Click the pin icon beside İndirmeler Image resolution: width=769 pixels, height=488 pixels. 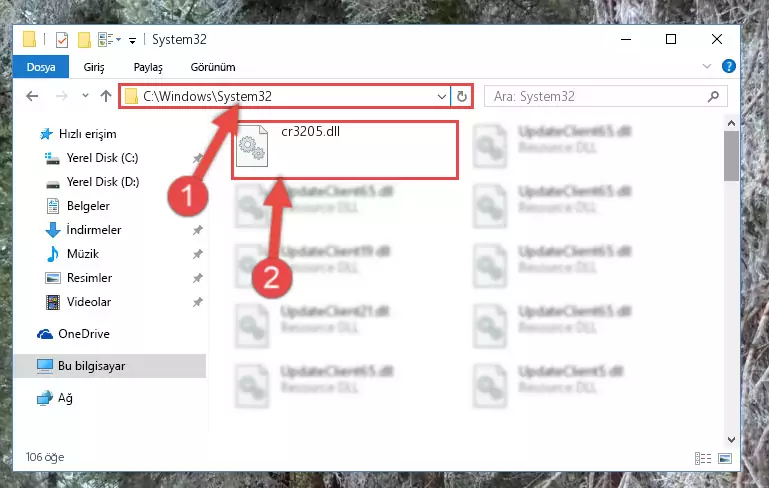click(198, 230)
